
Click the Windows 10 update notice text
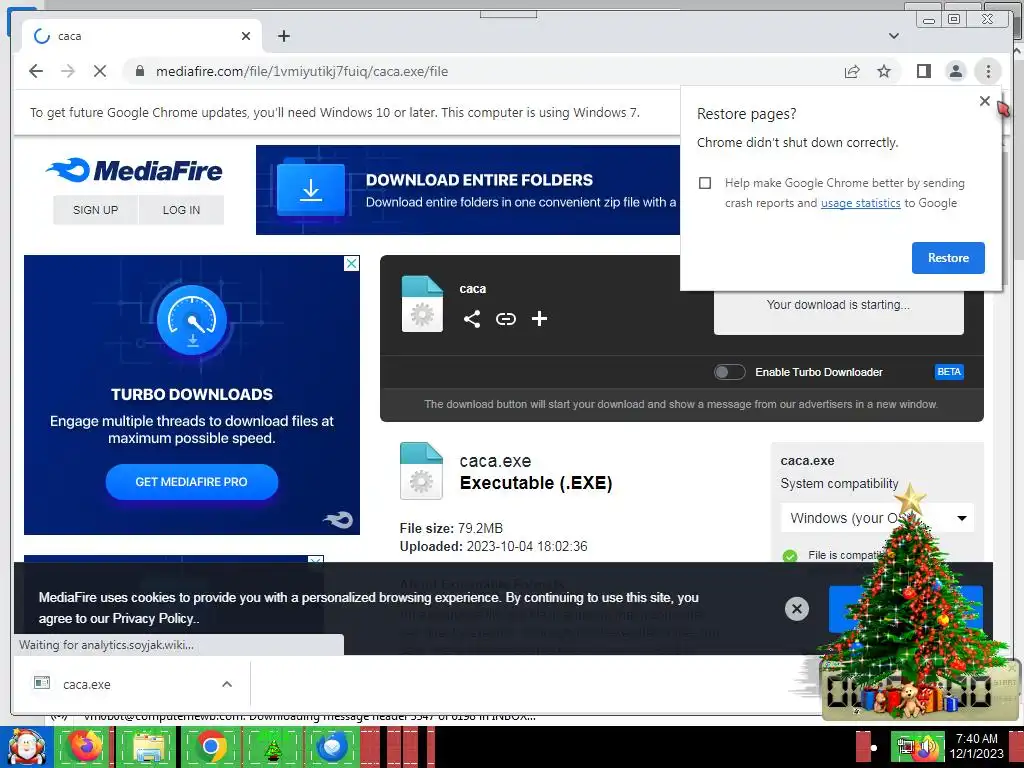pyautogui.click(x=335, y=112)
